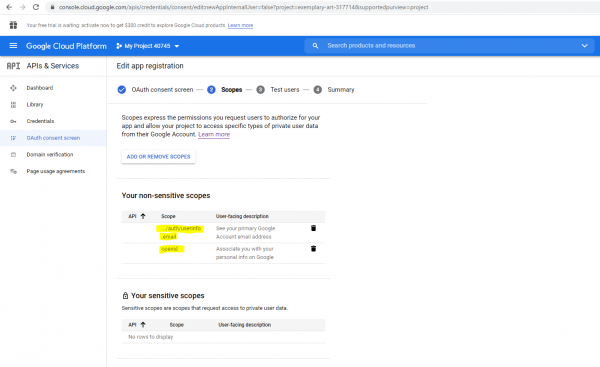Open the Summary step
The height and width of the screenshot is (367, 600).
point(334,90)
